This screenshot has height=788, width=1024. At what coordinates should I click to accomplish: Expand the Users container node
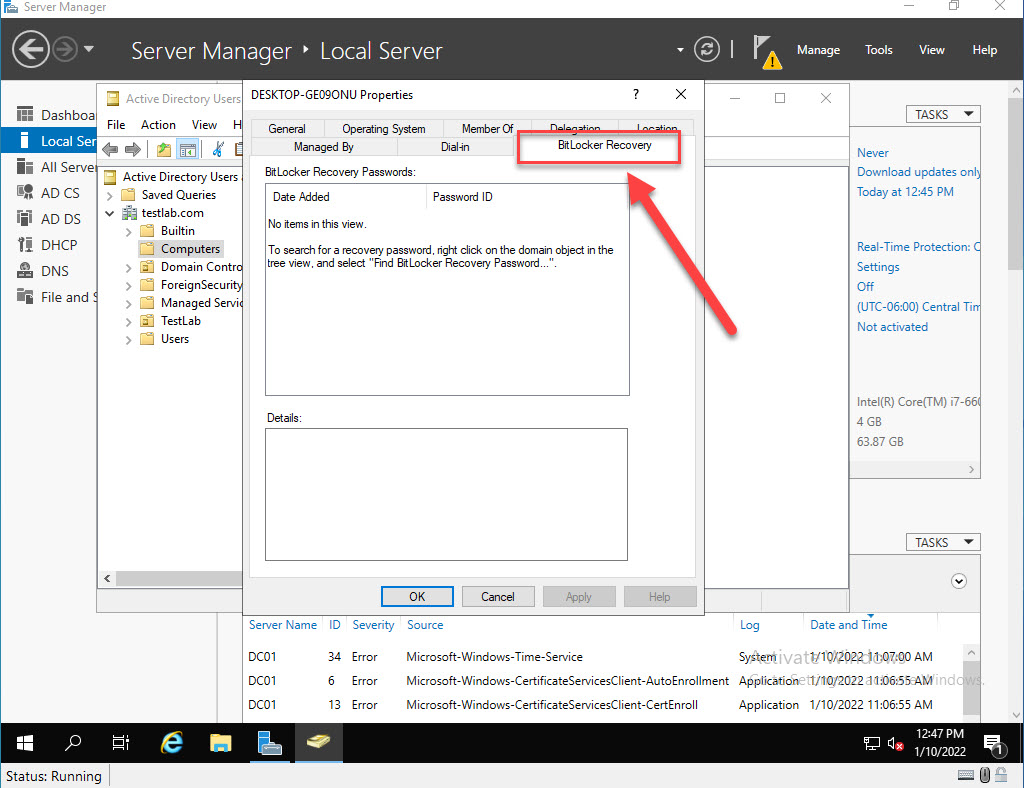(128, 339)
